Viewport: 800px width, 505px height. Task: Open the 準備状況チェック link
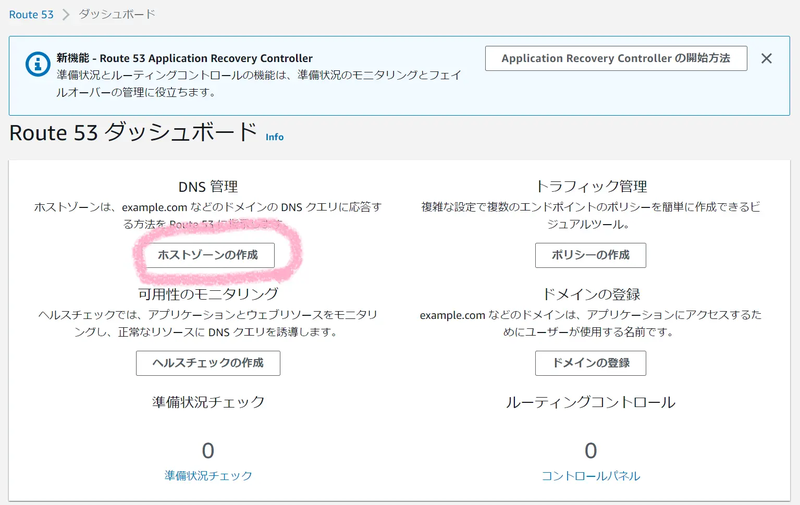[208, 476]
